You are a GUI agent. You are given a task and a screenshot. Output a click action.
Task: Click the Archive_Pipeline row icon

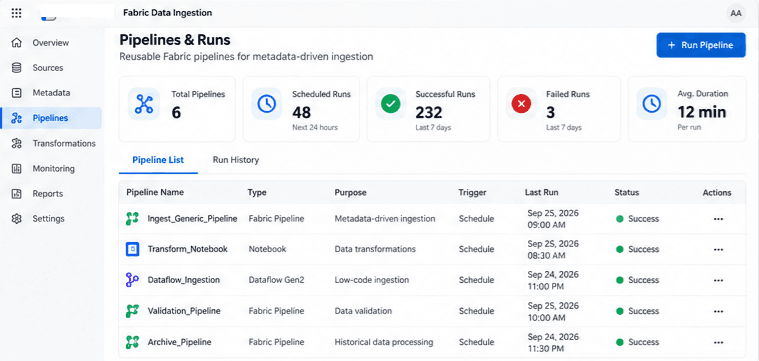pos(132,342)
